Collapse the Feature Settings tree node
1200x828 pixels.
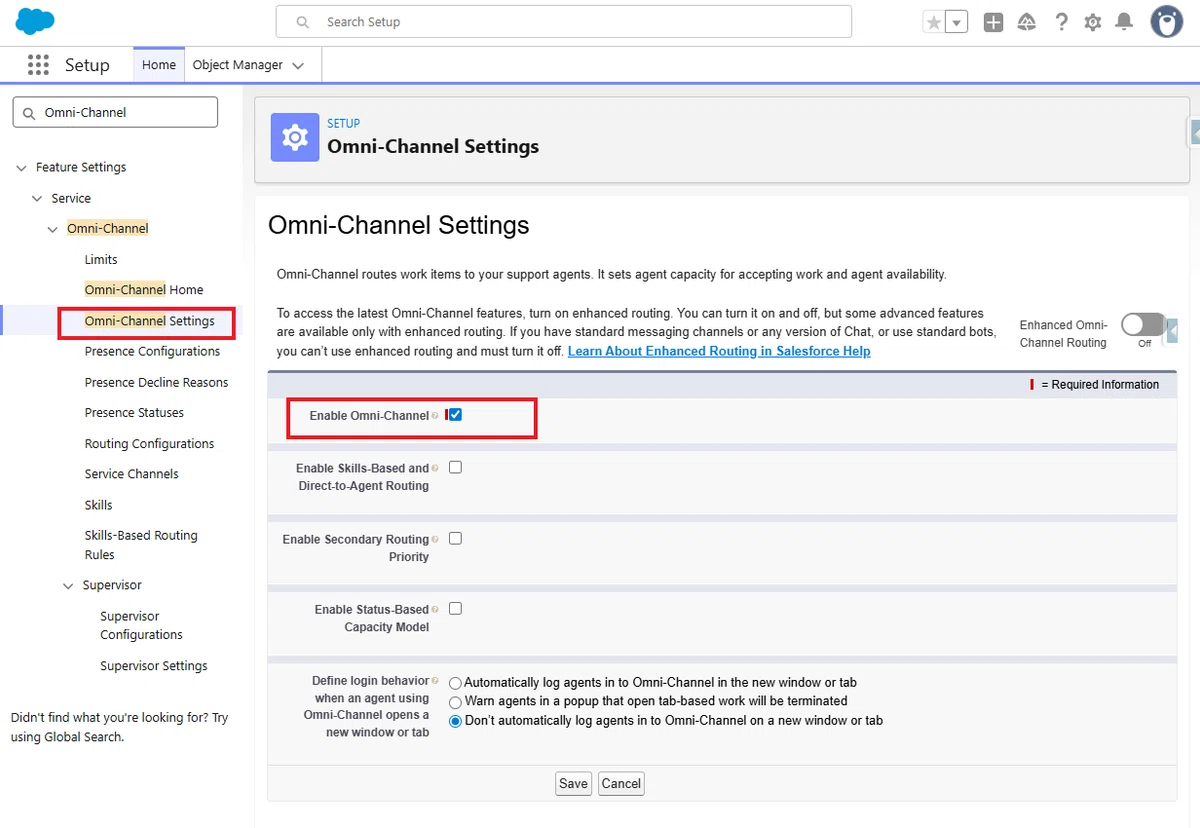tap(22, 168)
